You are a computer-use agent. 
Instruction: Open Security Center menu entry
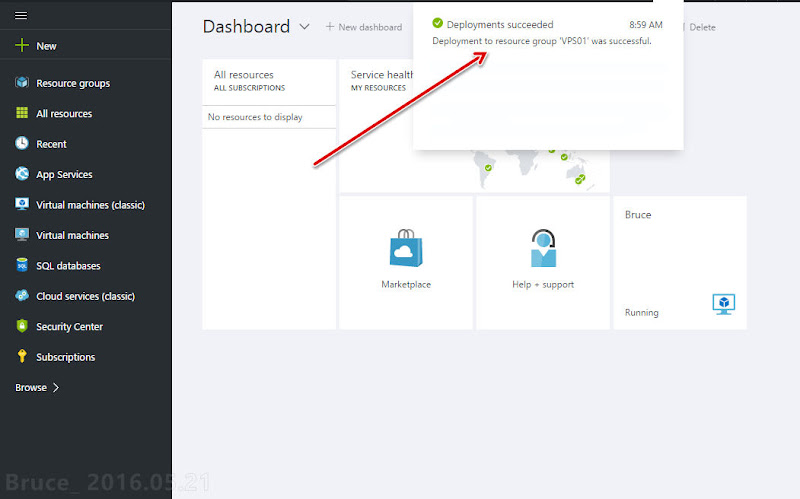[x=69, y=327]
